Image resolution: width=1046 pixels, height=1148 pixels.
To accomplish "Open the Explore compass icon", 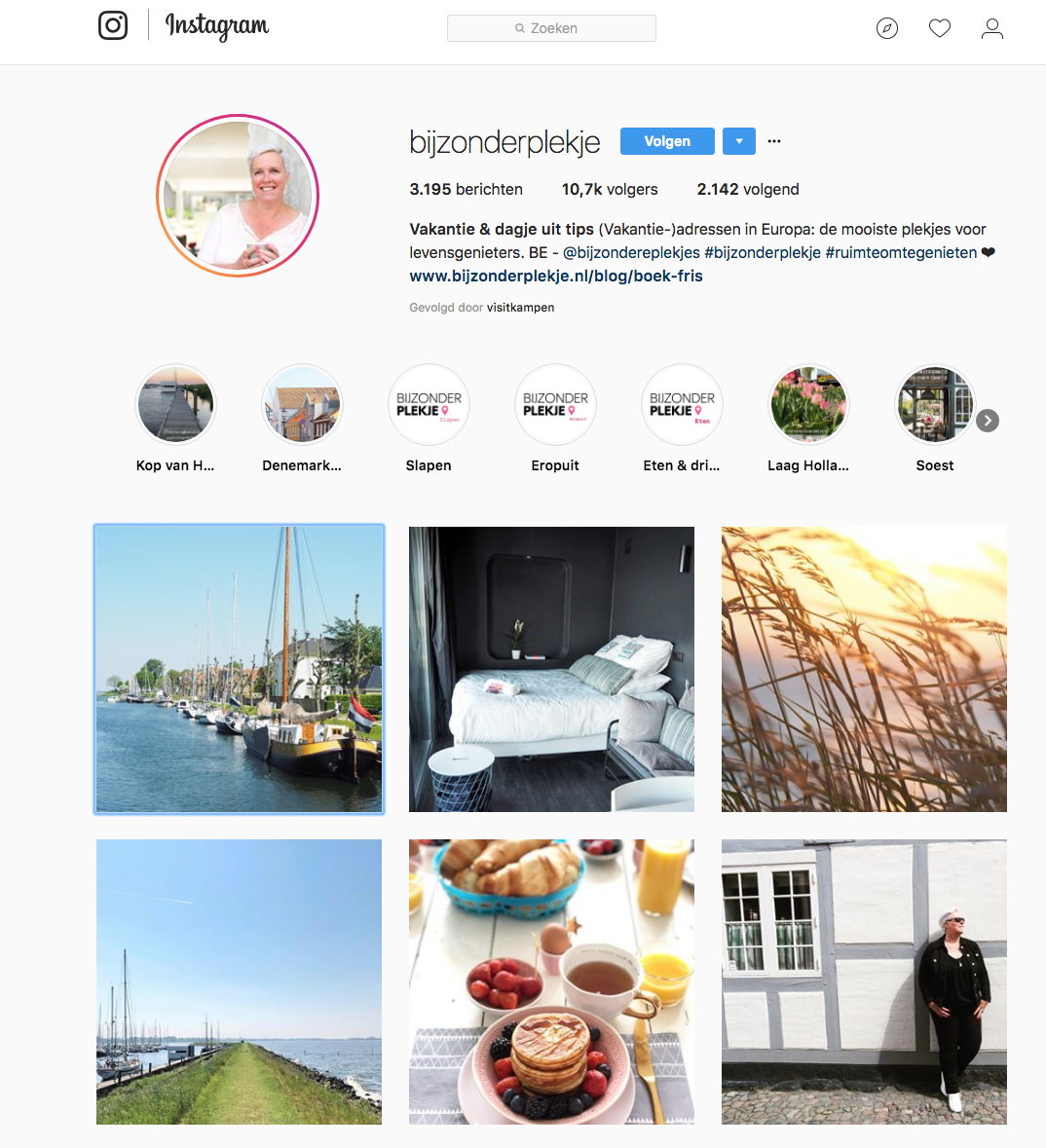I will click(887, 28).
